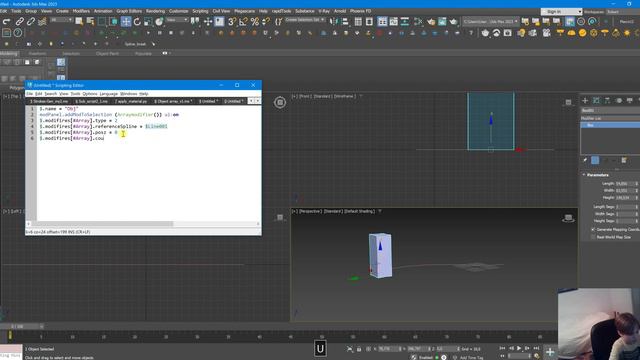Open the Graph Editors menu
This screenshot has height=360, width=640.
pyautogui.click(x=129, y=11)
